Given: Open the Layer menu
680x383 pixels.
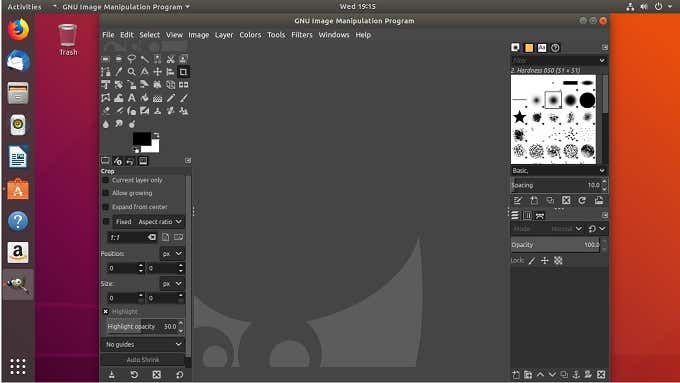Looking at the screenshot, I should click(224, 35).
